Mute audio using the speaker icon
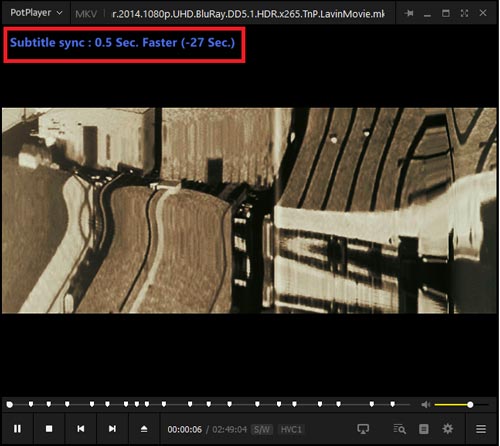The width and height of the screenshot is (500, 446). click(x=426, y=405)
